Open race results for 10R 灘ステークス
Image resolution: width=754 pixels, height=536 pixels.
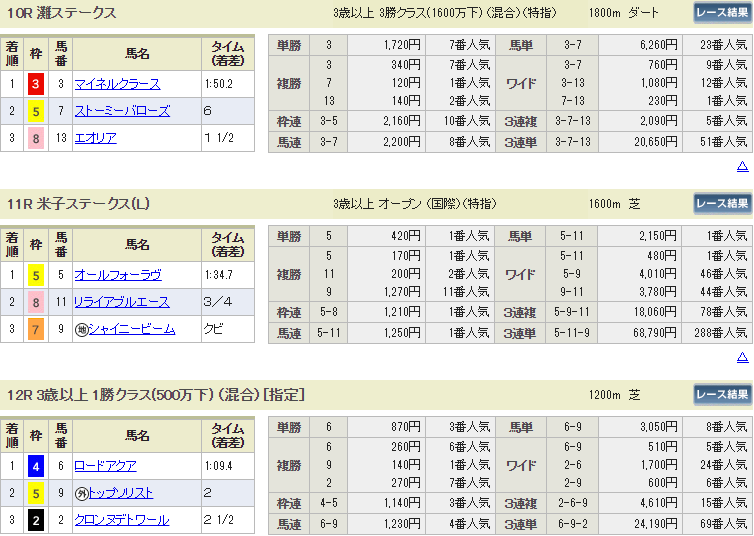[x=722, y=13]
